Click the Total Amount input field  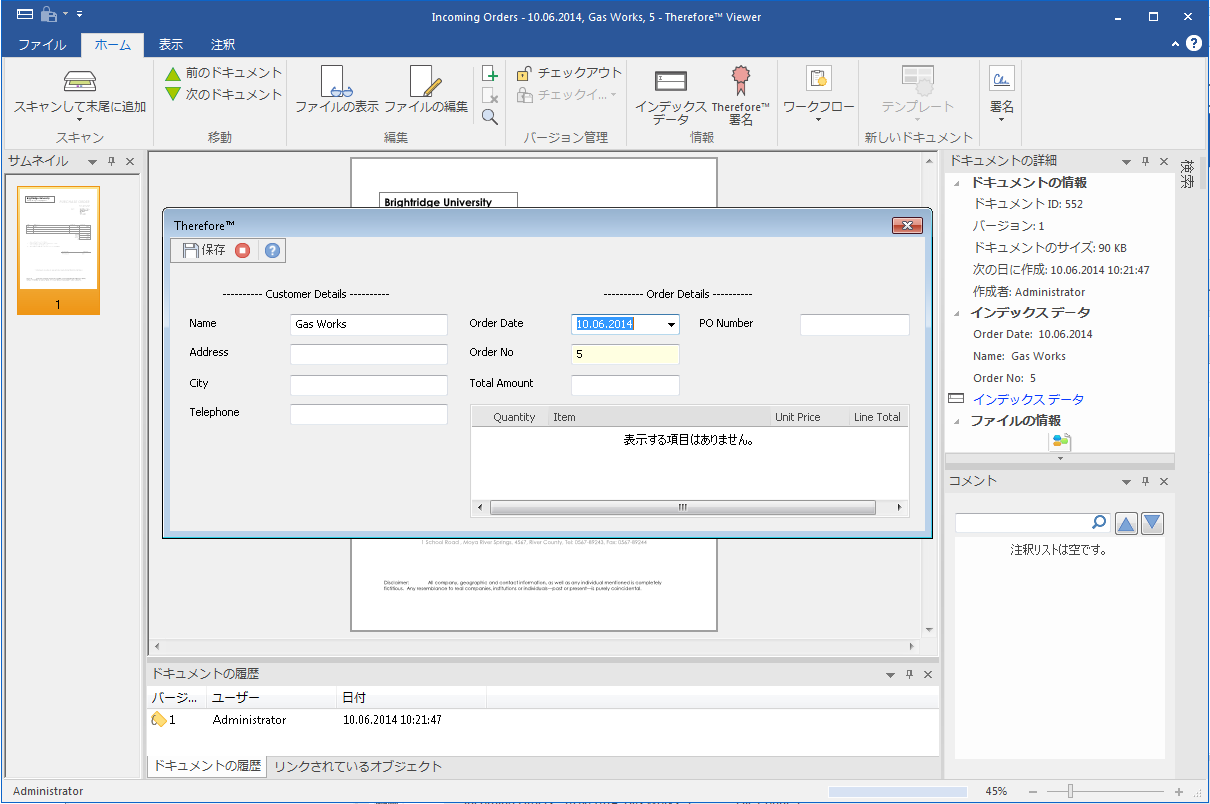click(x=625, y=385)
